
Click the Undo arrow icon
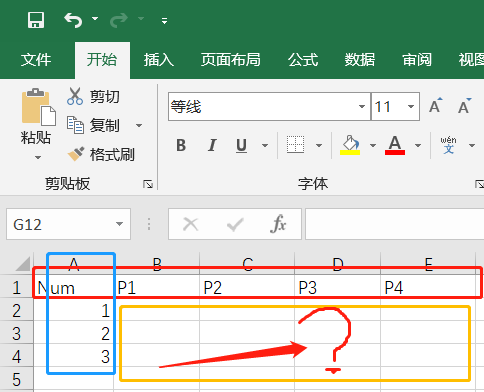pyautogui.click(x=73, y=20)
